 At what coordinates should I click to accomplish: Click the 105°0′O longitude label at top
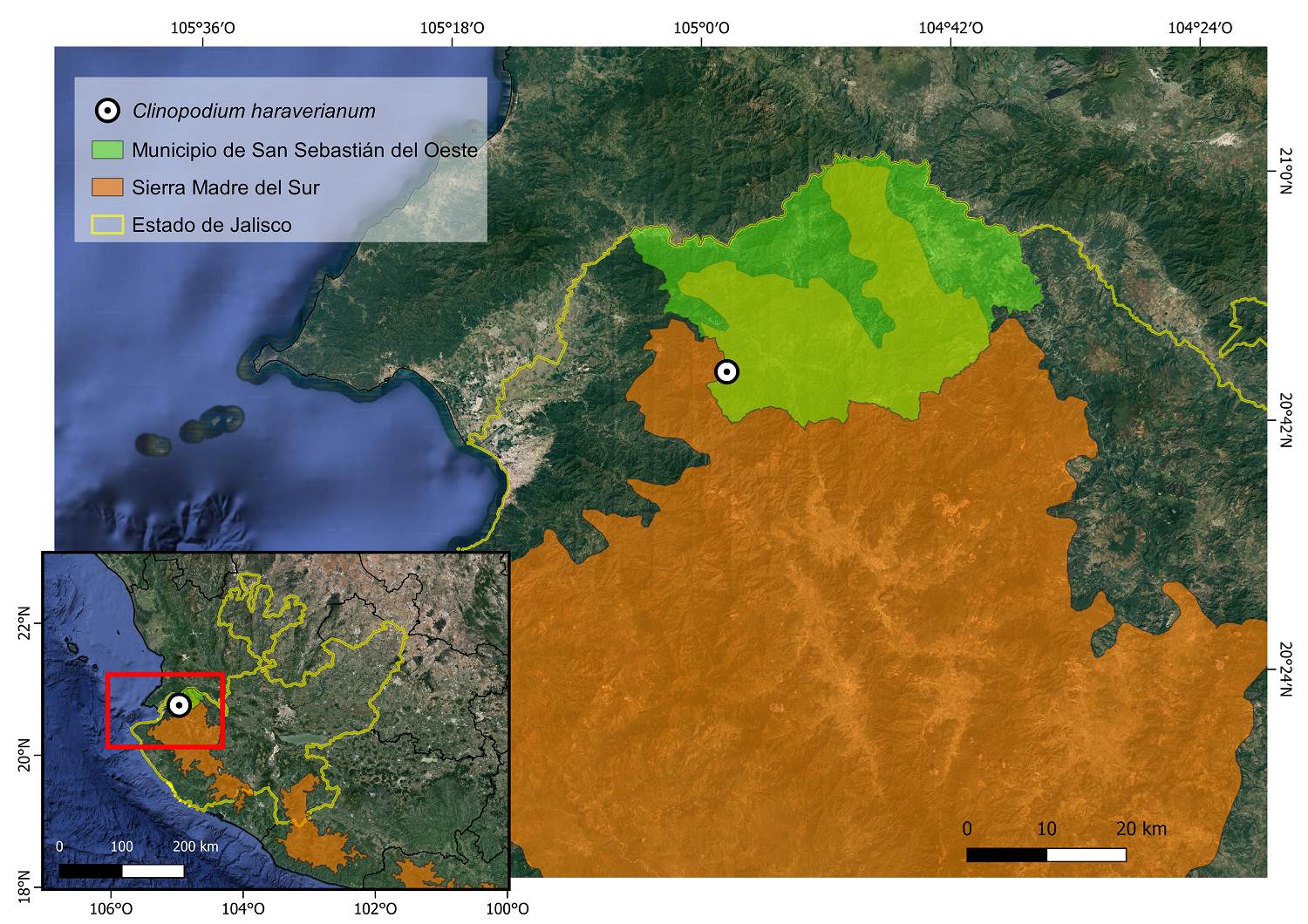702,28
